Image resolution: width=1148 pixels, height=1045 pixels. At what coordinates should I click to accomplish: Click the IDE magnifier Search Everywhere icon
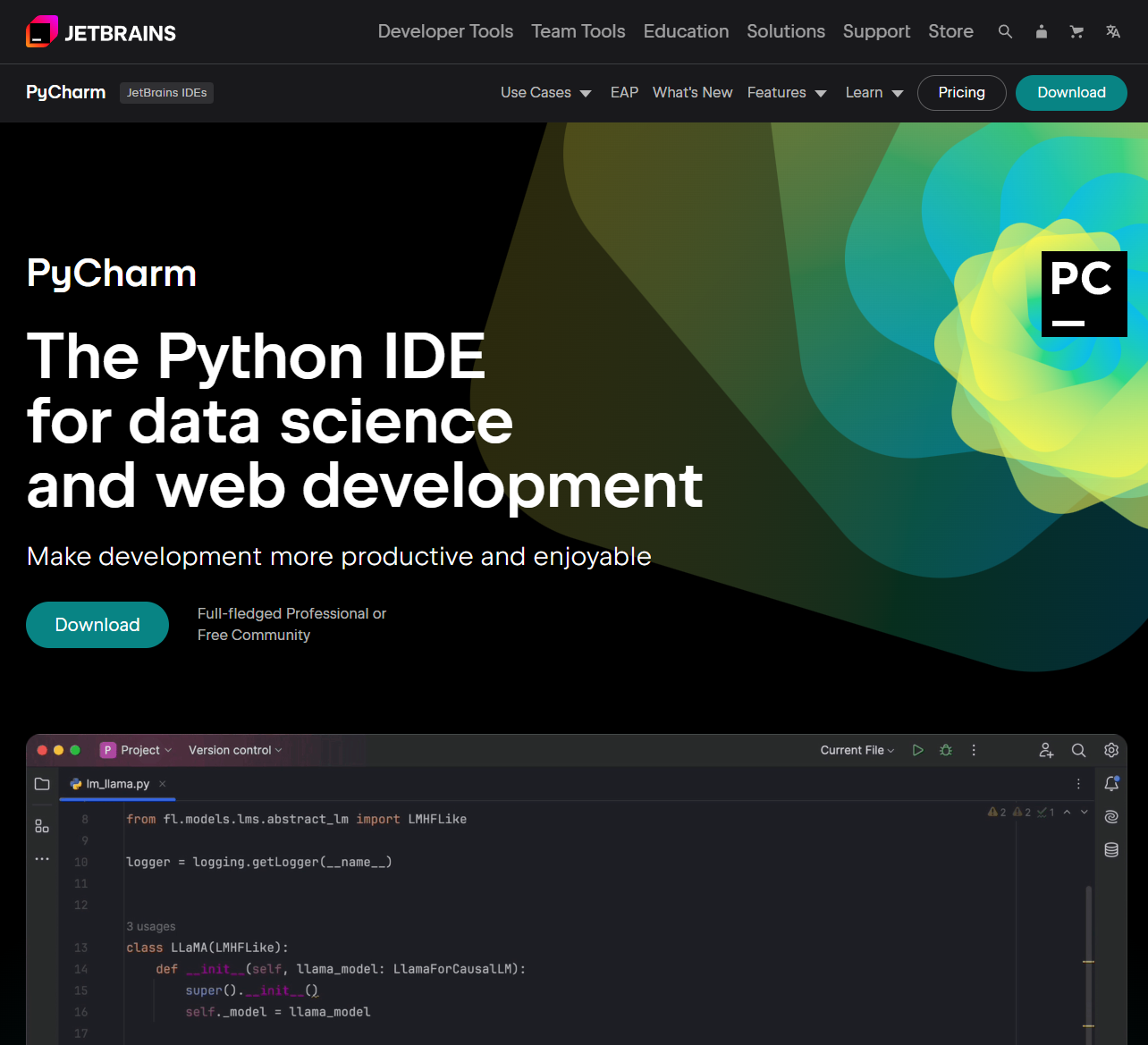1079,750
